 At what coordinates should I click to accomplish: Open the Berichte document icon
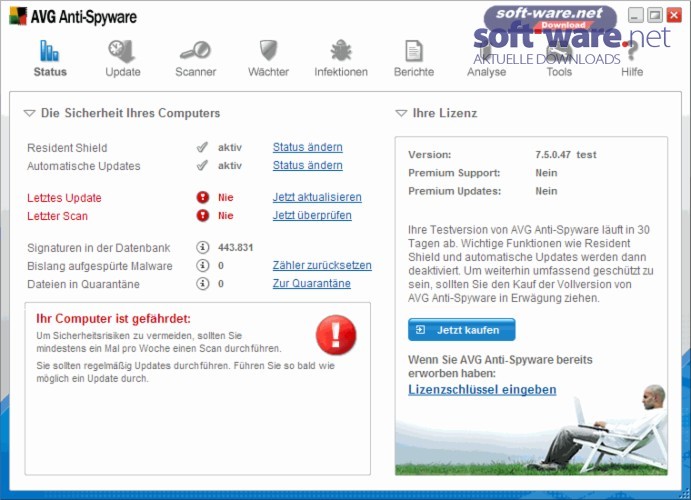pos(413,51)
